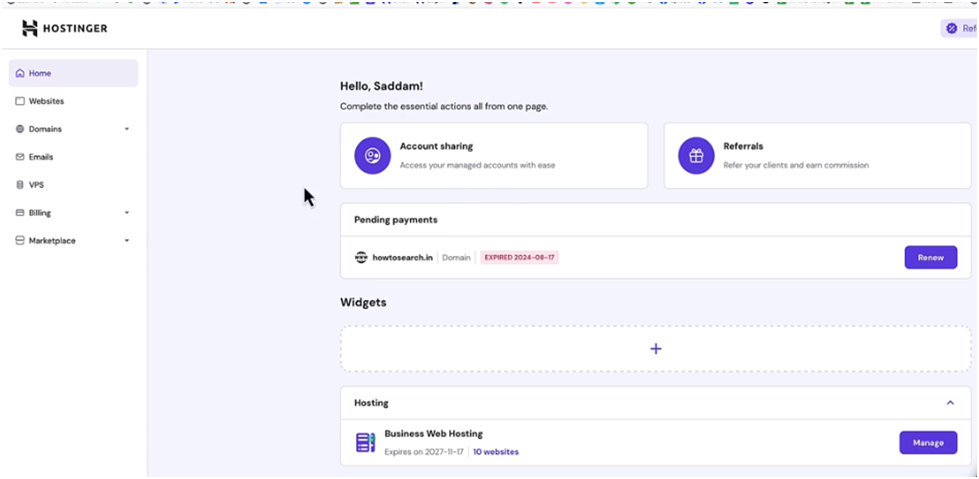Screen dimensions: 979x479
Task: Click the Domains globe icon
Action: pos(20,129)
